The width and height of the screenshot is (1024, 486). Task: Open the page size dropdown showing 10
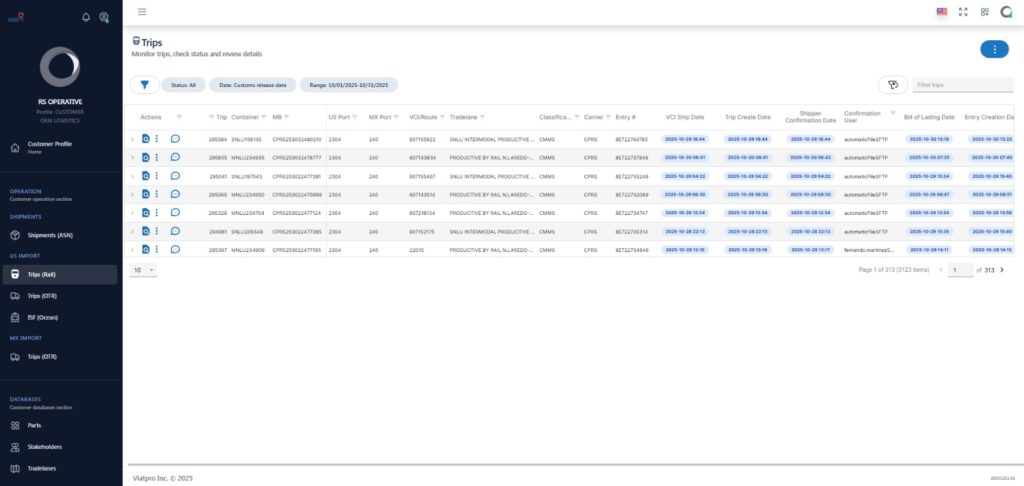point(144,270)
